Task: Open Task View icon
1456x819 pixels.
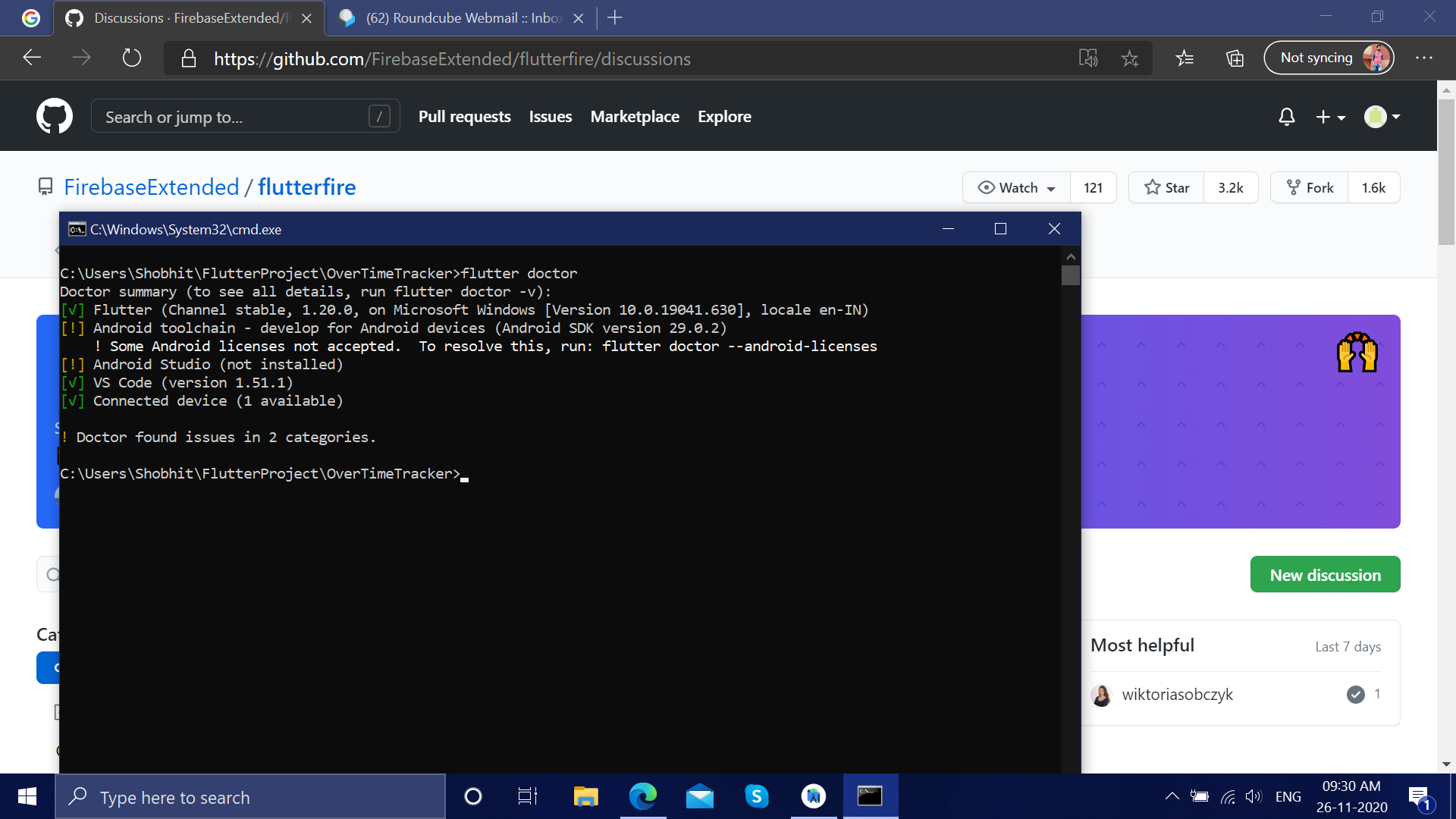Action: click(528, 796)
